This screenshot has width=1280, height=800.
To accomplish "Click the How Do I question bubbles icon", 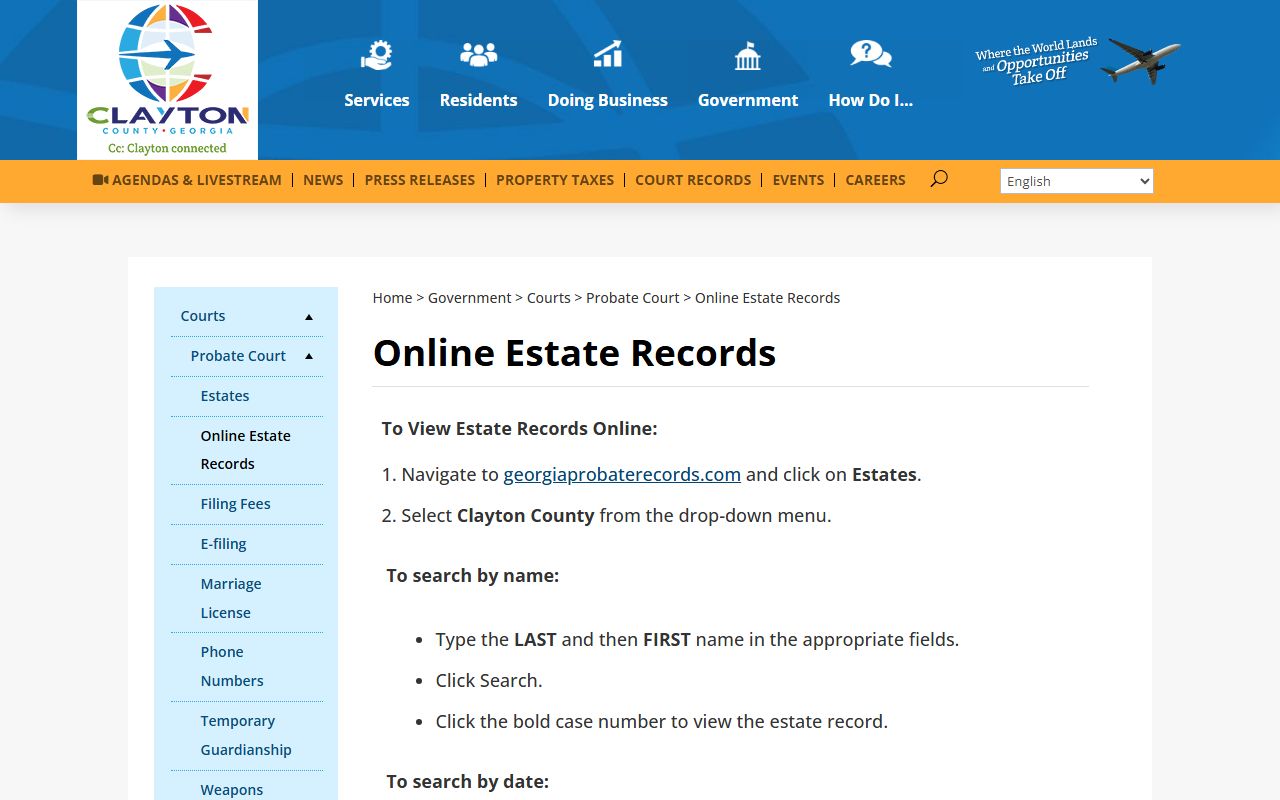I will point(870,54).
